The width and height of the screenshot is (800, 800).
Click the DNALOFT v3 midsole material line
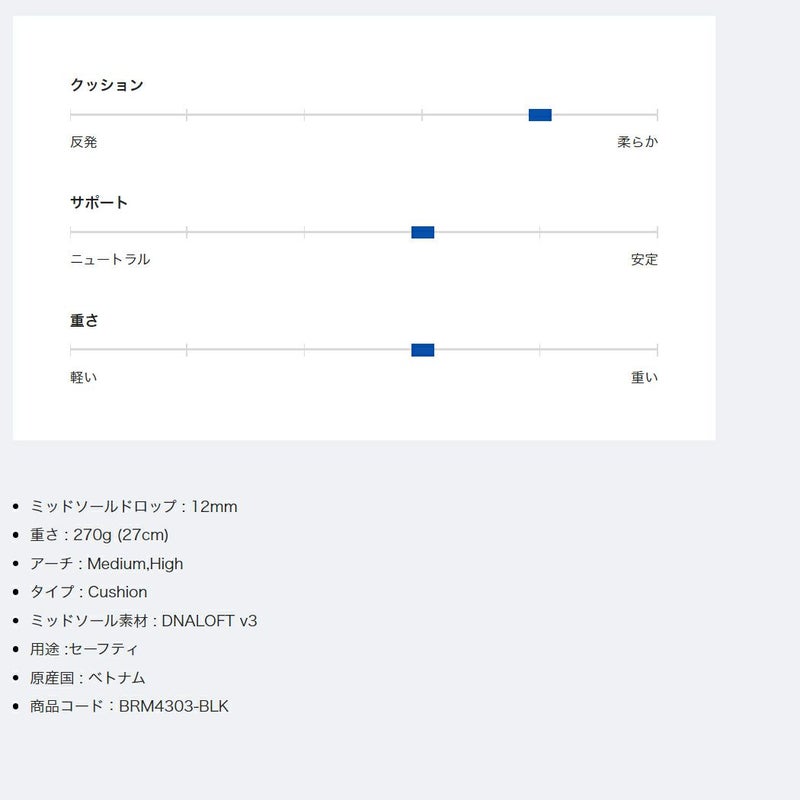click(x=144, y=620)
